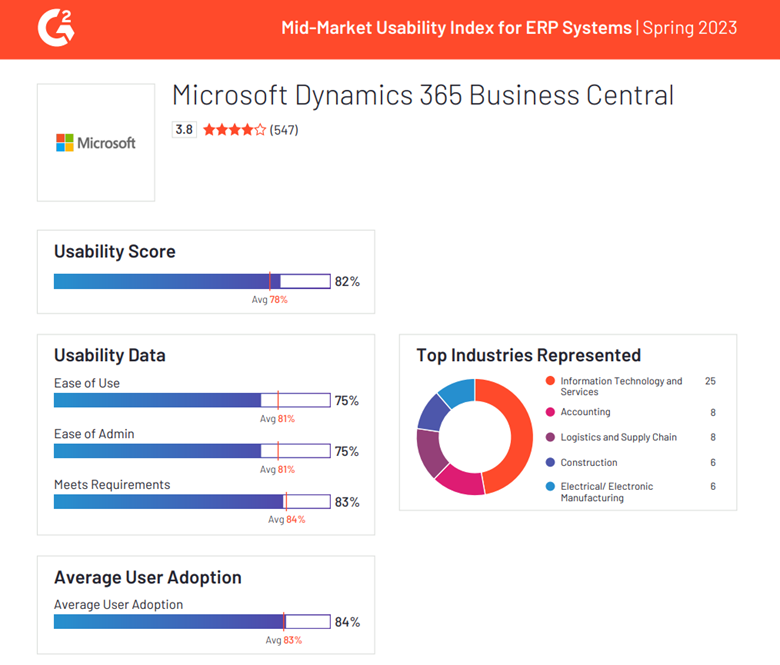
Task: Click the Spring 2023 label
Action: pos(689,28)
